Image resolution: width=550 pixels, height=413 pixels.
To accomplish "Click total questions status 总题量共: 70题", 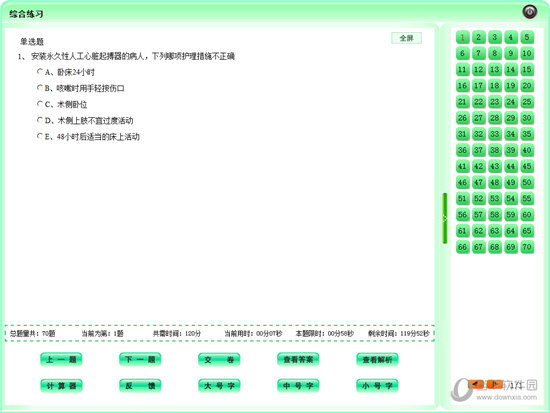I will click(x=32, y=333).
